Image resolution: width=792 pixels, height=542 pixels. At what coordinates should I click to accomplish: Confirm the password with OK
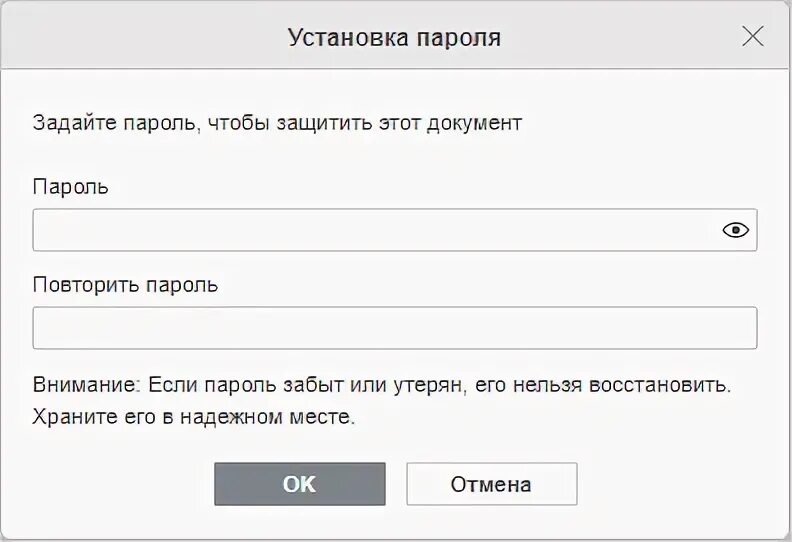point(299,484)
